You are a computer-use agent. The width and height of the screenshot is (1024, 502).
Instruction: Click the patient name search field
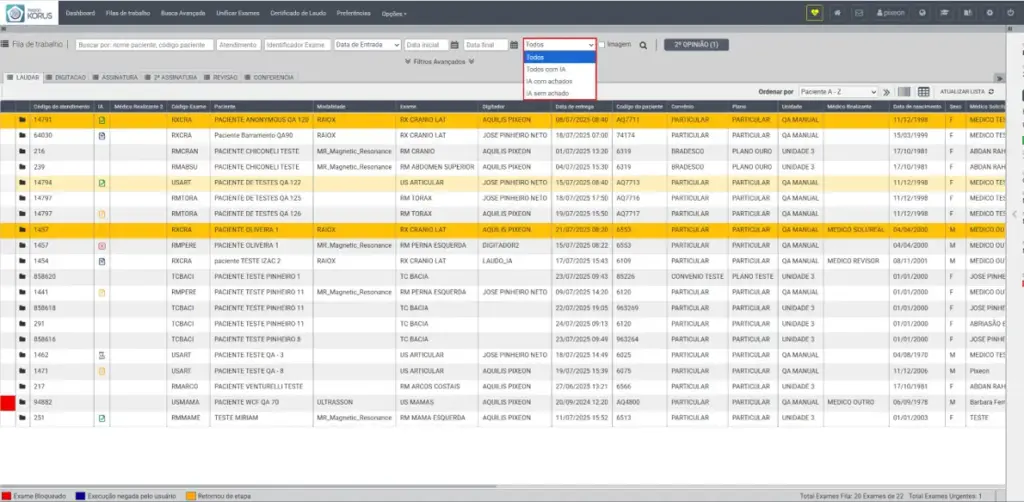pos(144,45)
